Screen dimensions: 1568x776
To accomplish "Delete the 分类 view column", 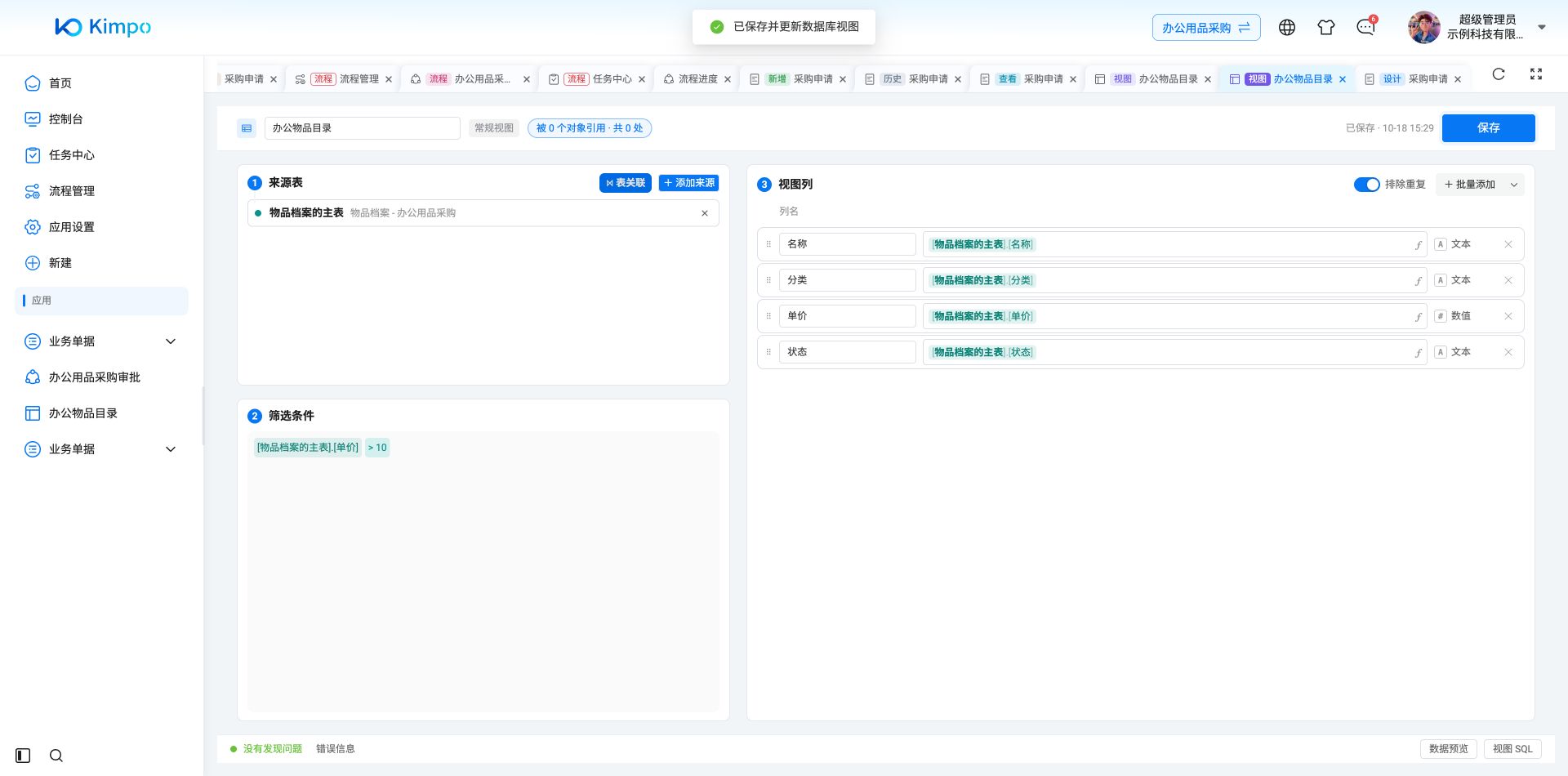I will tap(1508, 280).
